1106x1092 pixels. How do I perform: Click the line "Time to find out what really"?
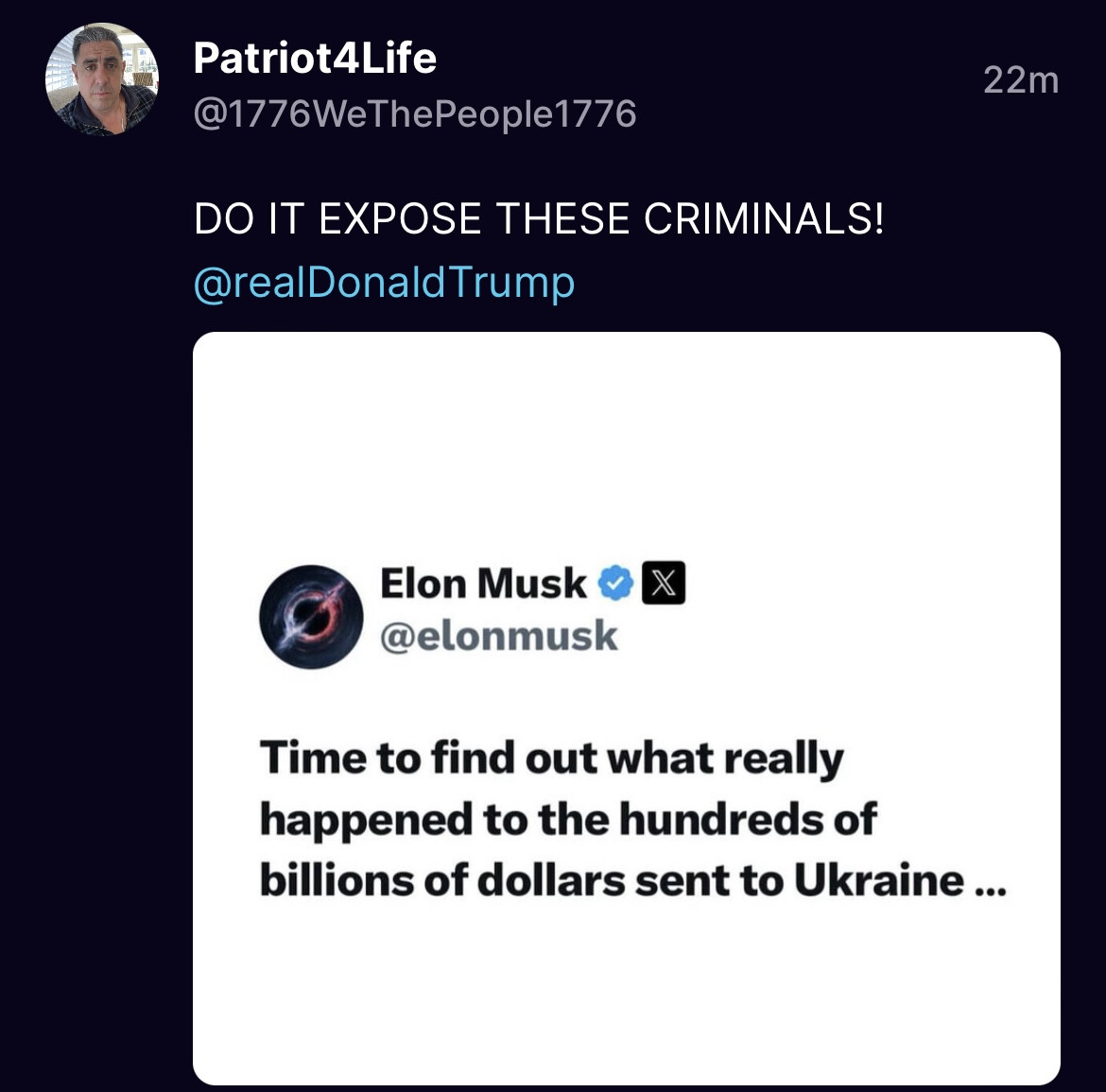tap(551, 759)
